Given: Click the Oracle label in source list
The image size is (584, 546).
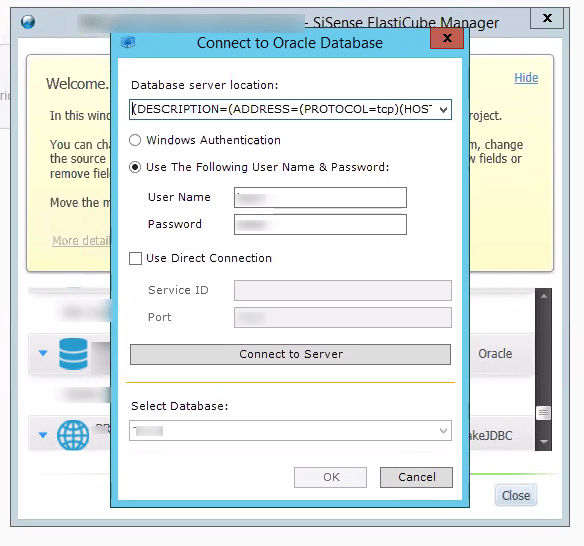Looking at the screenshot, I should tap(495, 353).
